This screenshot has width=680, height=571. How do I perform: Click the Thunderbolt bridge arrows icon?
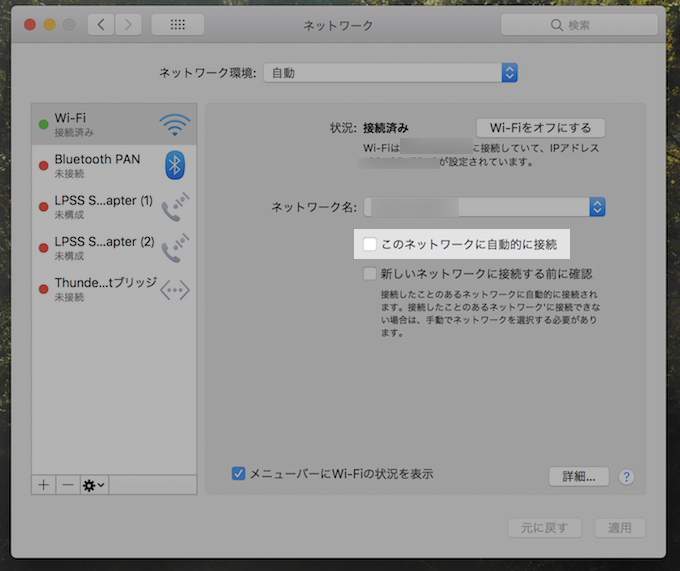coord(175,290)
